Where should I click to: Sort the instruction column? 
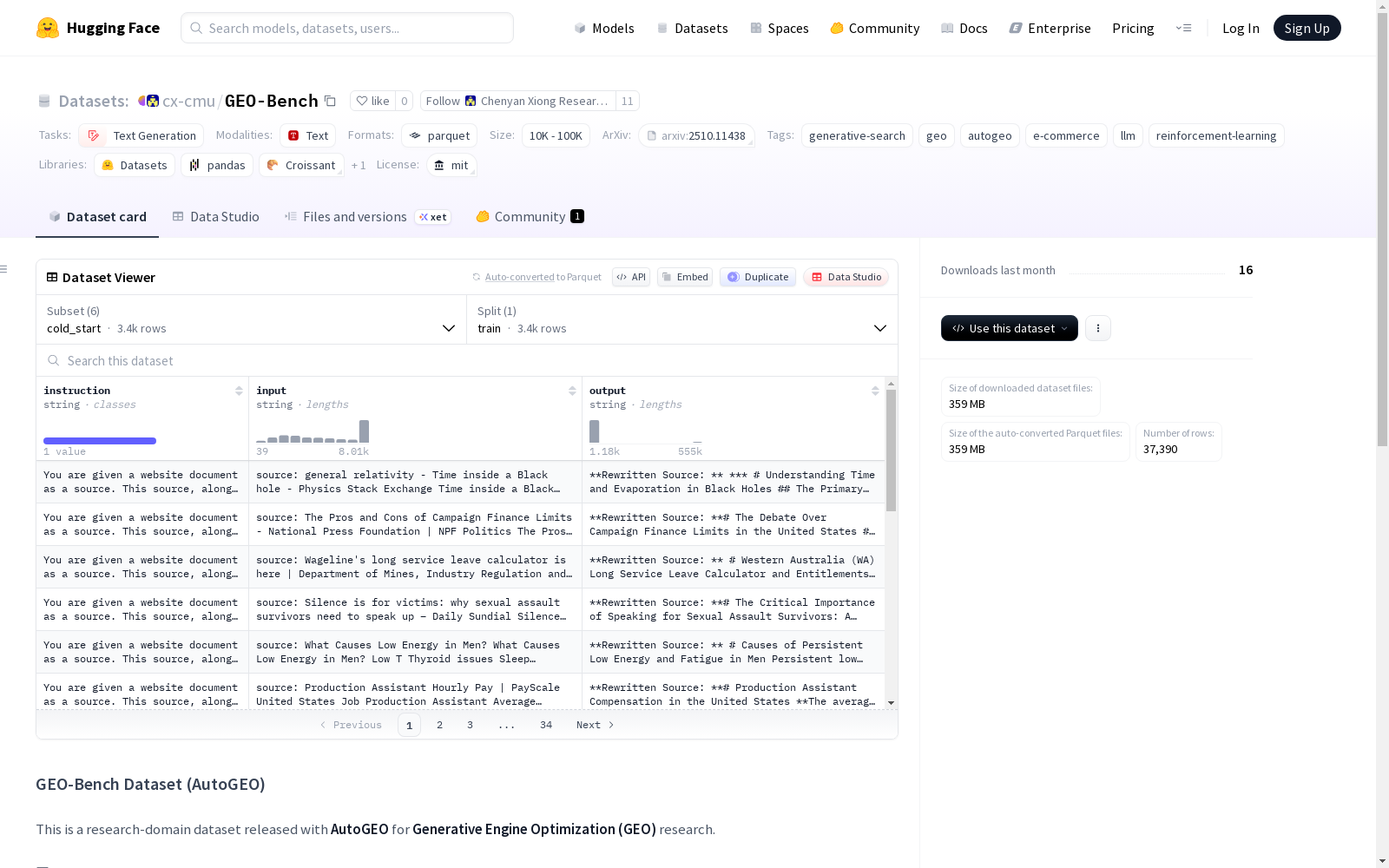click(239, 391)
